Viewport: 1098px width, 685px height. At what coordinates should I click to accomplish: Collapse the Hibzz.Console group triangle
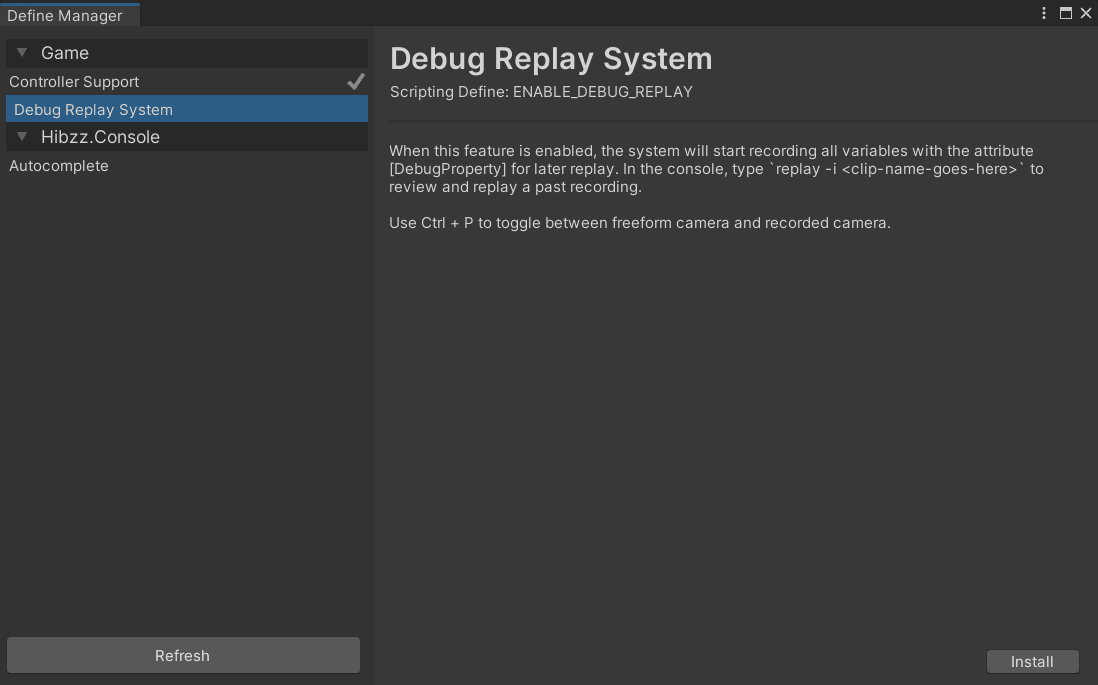[22, 137]
